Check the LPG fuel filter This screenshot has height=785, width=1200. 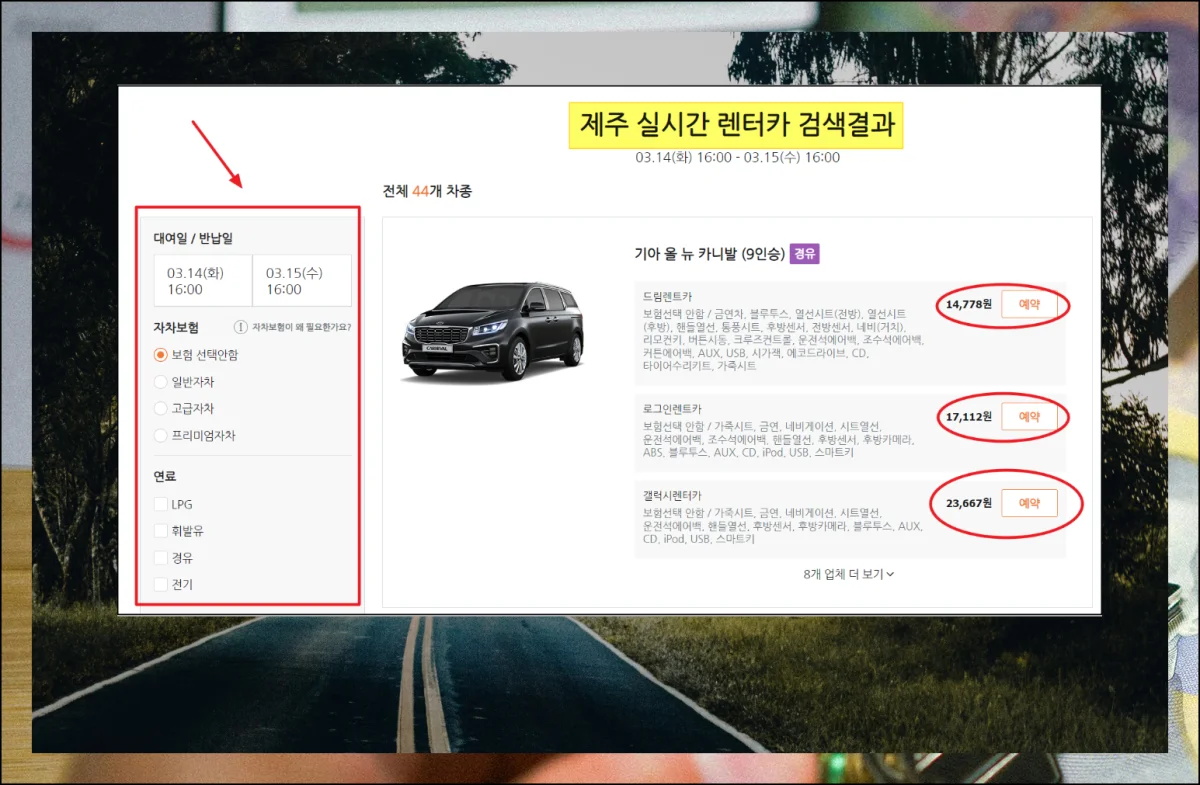tap(160, 504)
